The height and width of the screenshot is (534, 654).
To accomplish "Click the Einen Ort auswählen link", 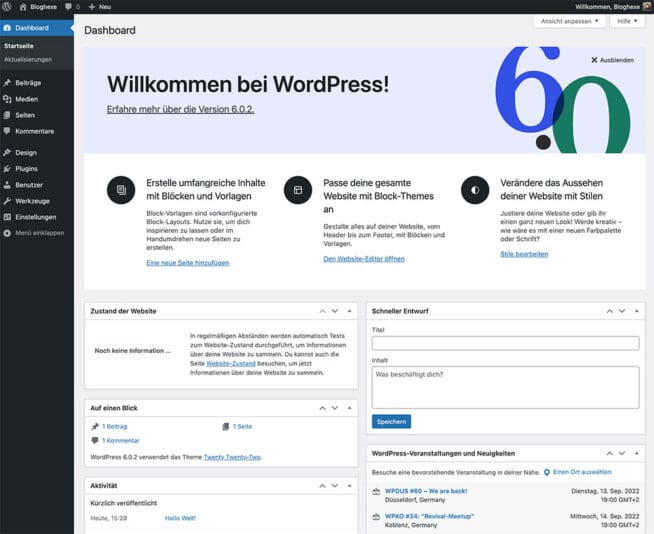I will point(582,472).
